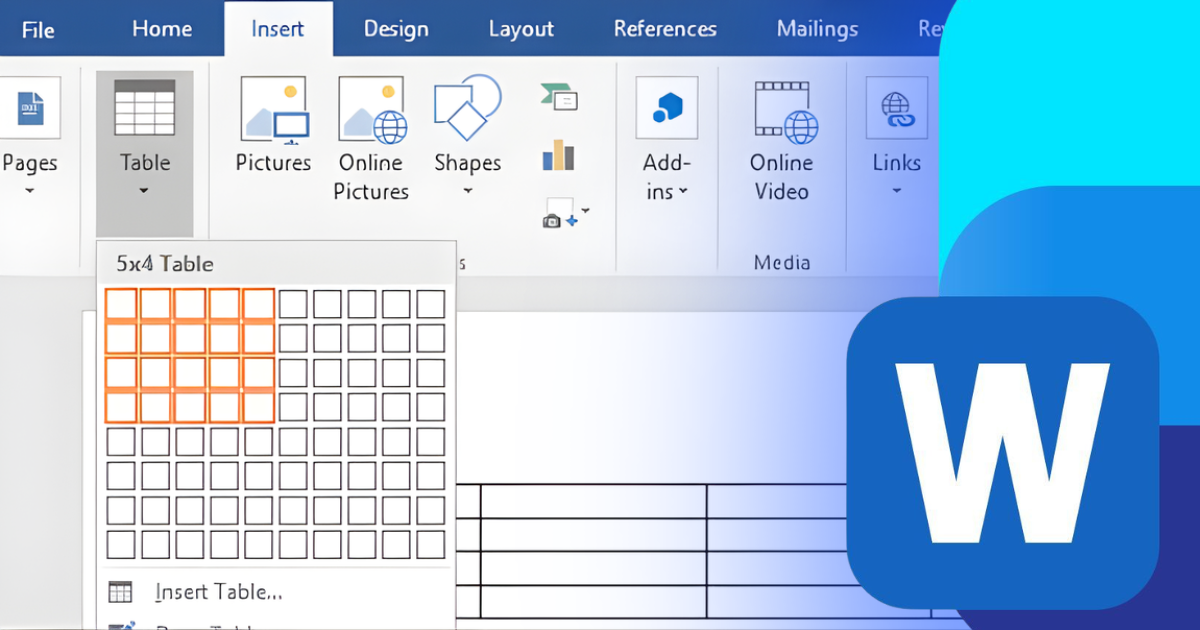
Task: Click the top-right cell of table grid
Action: [x=431, y=304]
